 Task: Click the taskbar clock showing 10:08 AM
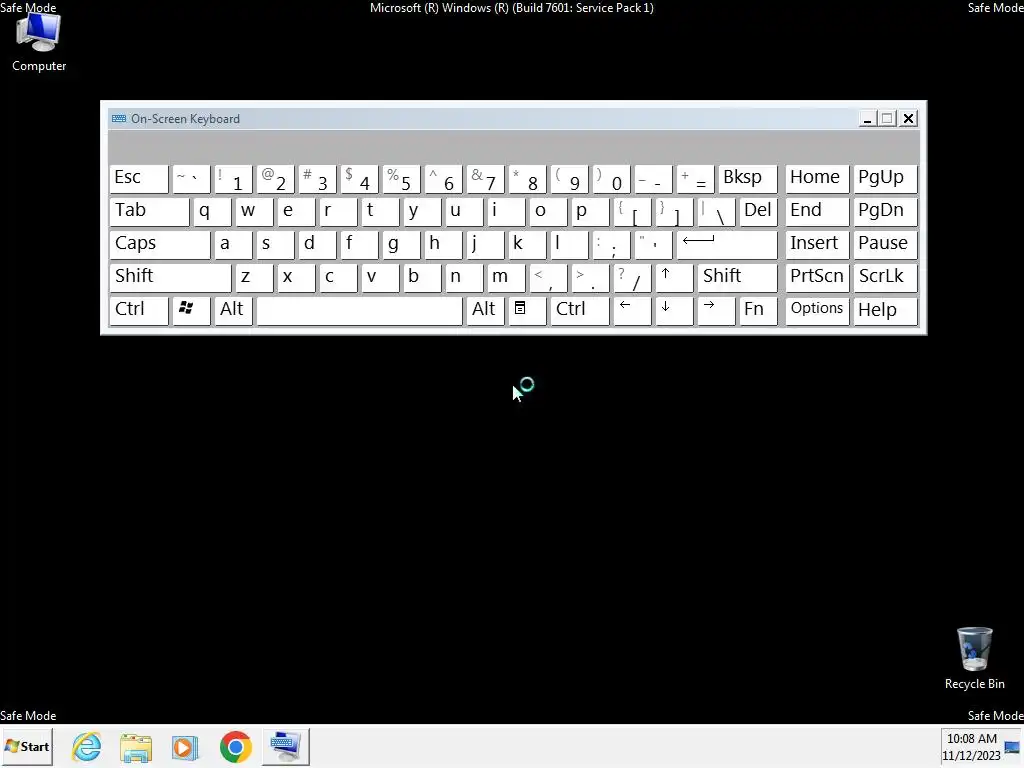pyautogui.click(x=971, y=747)
